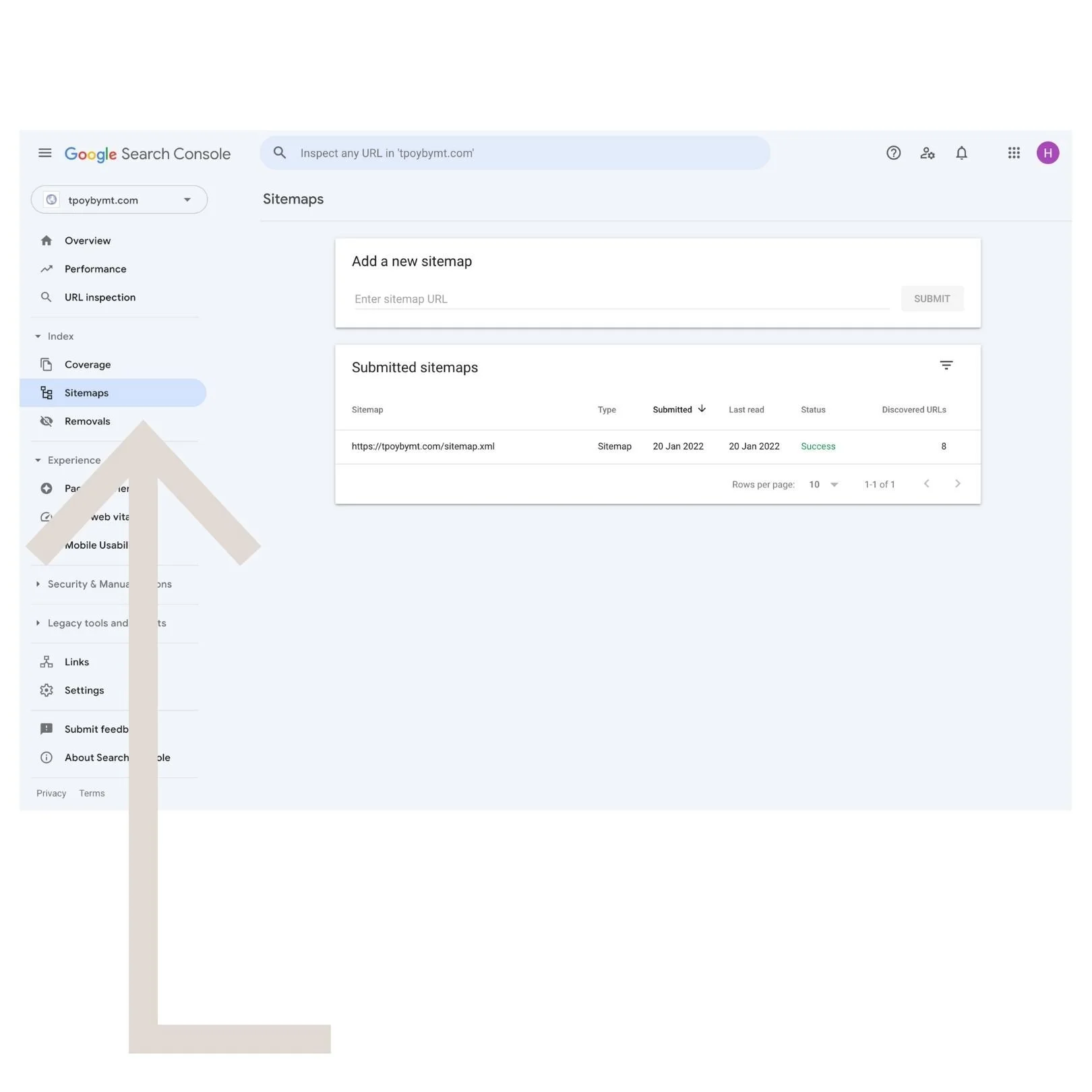This screenshot has width=1092, height=1092.
Task: Click Settings in the sidebar
Action: (84, 690)
